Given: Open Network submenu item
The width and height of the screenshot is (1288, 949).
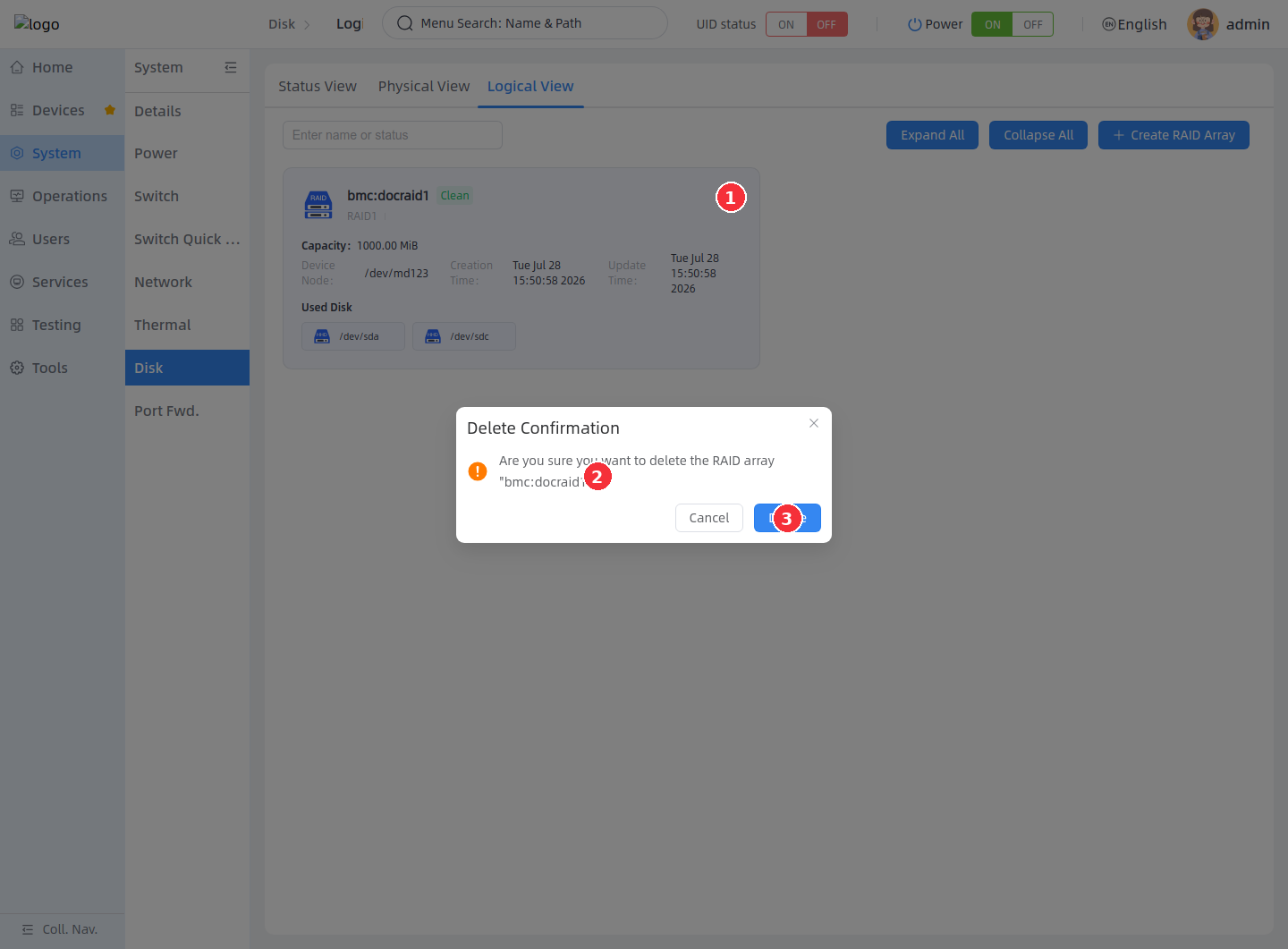Looking at the screenshot, I should tap(187, 282).
